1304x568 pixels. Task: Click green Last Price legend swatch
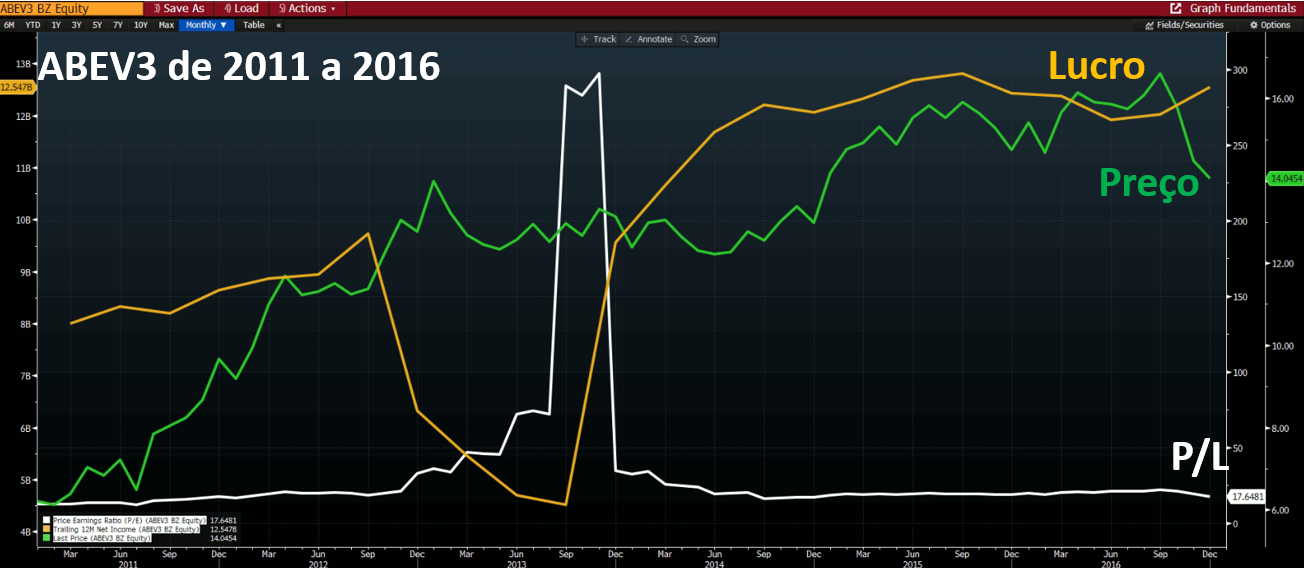point(46,538)
